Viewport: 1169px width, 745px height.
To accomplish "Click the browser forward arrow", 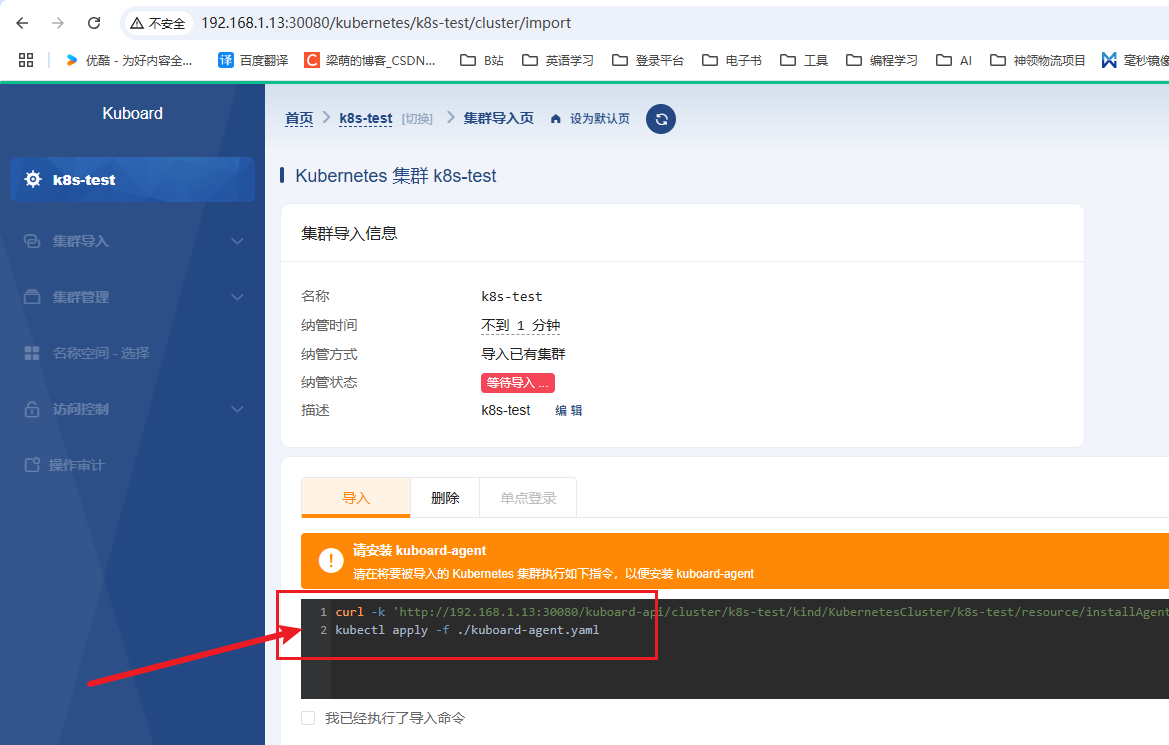I will click(x=58, y=23).
